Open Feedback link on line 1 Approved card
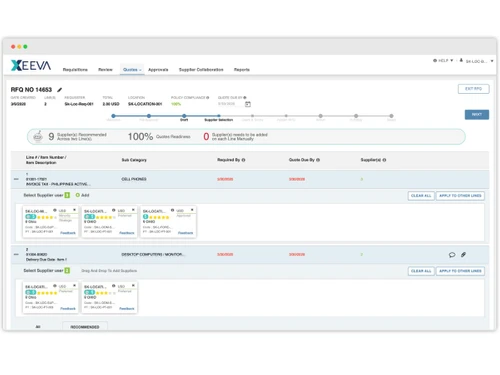The image size is (500, 375). point(186,233)
